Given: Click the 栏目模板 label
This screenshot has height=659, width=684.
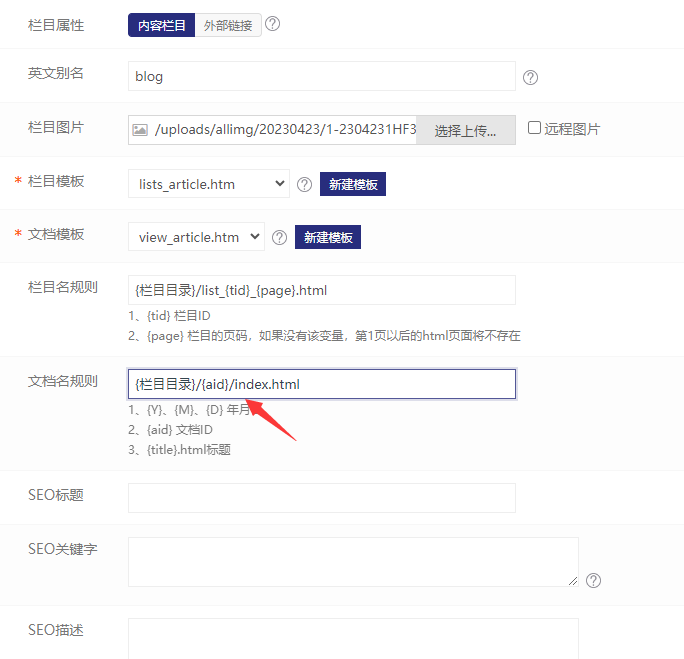Looking at the screenshot, I should point(56,181).
